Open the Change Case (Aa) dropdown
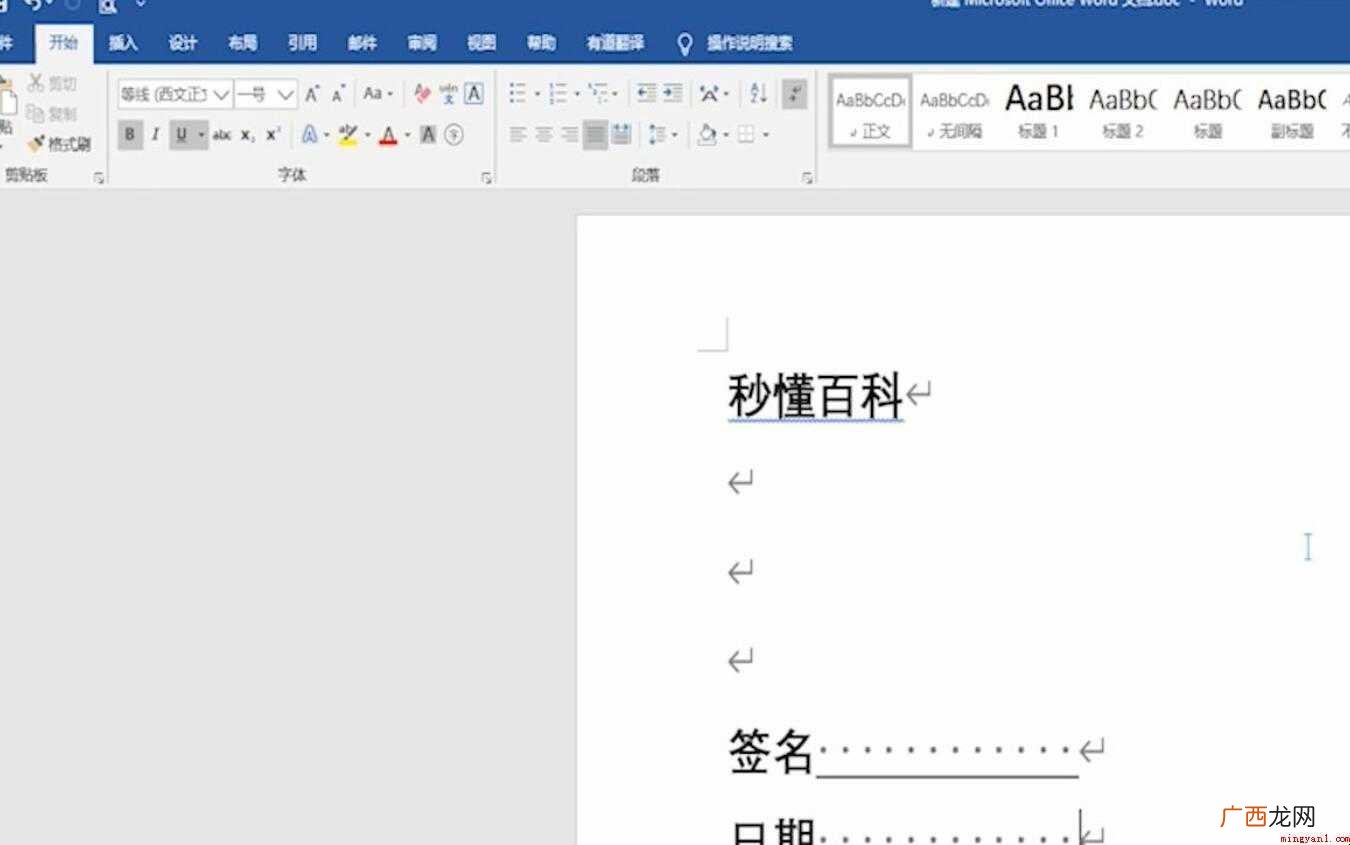This screenshot has width=1350, height=845. (x=378, y=94)
